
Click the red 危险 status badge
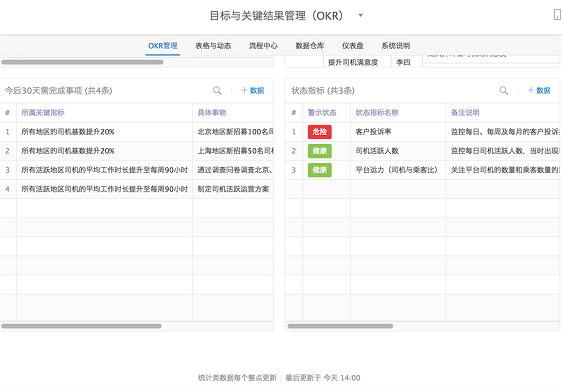click(x=320, y=132)
